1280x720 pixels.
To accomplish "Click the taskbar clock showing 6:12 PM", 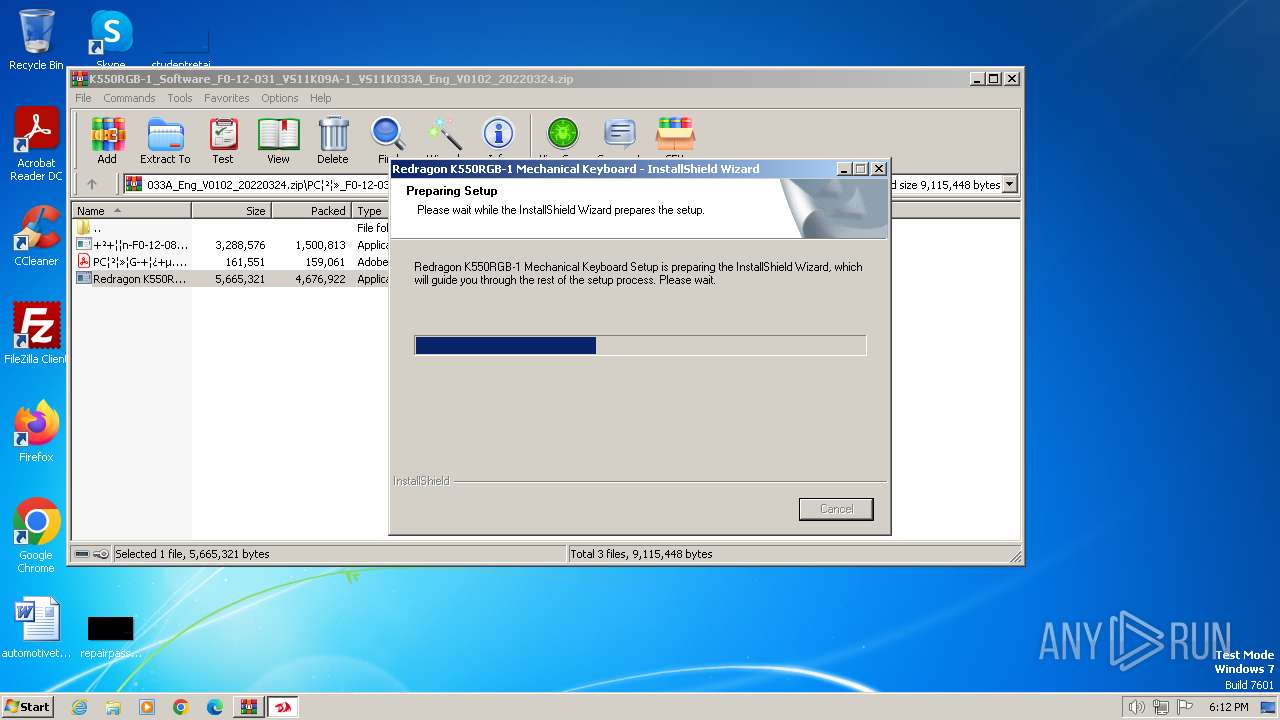I will [x=1228, y=707].
